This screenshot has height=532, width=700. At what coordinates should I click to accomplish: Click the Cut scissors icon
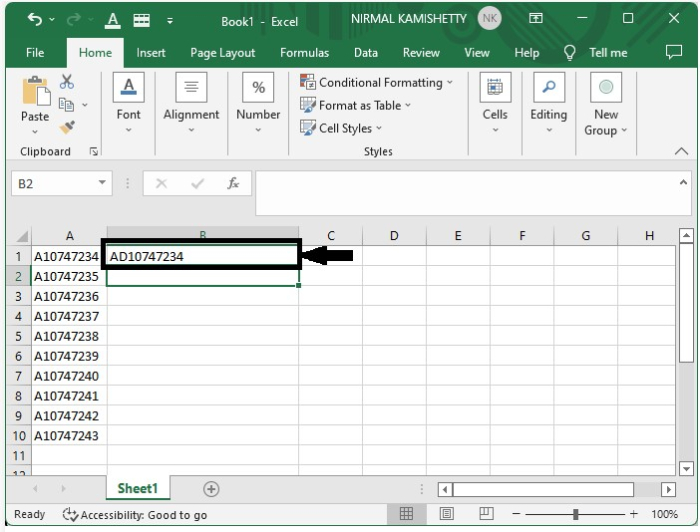(67, 82)
